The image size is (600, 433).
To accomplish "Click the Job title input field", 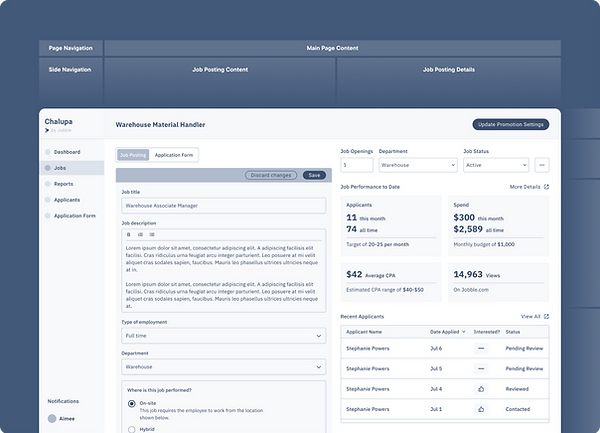I will point(224,206).
